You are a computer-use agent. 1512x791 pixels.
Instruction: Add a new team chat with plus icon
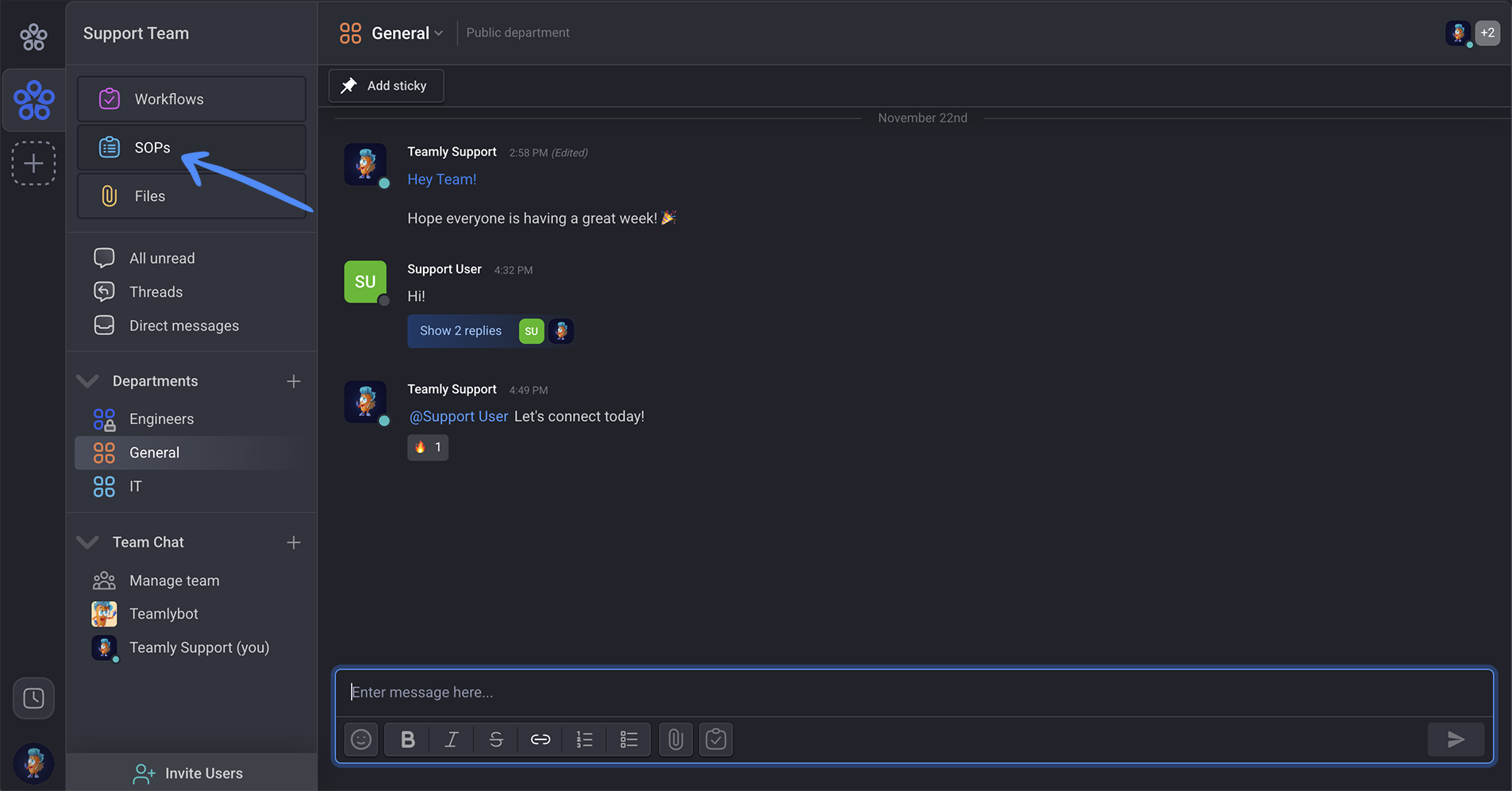pos(294,542)
